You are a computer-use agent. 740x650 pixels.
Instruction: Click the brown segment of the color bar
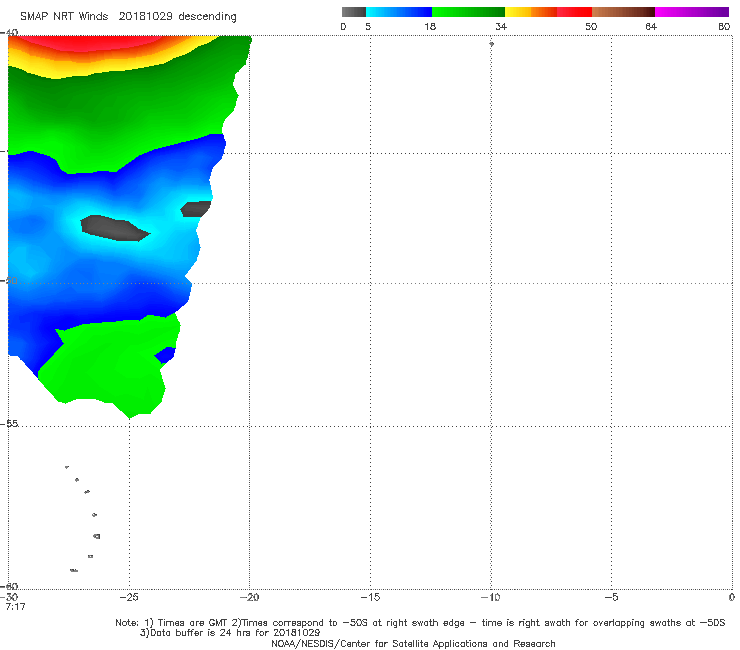pyautogui.click(x=623, y=12)
